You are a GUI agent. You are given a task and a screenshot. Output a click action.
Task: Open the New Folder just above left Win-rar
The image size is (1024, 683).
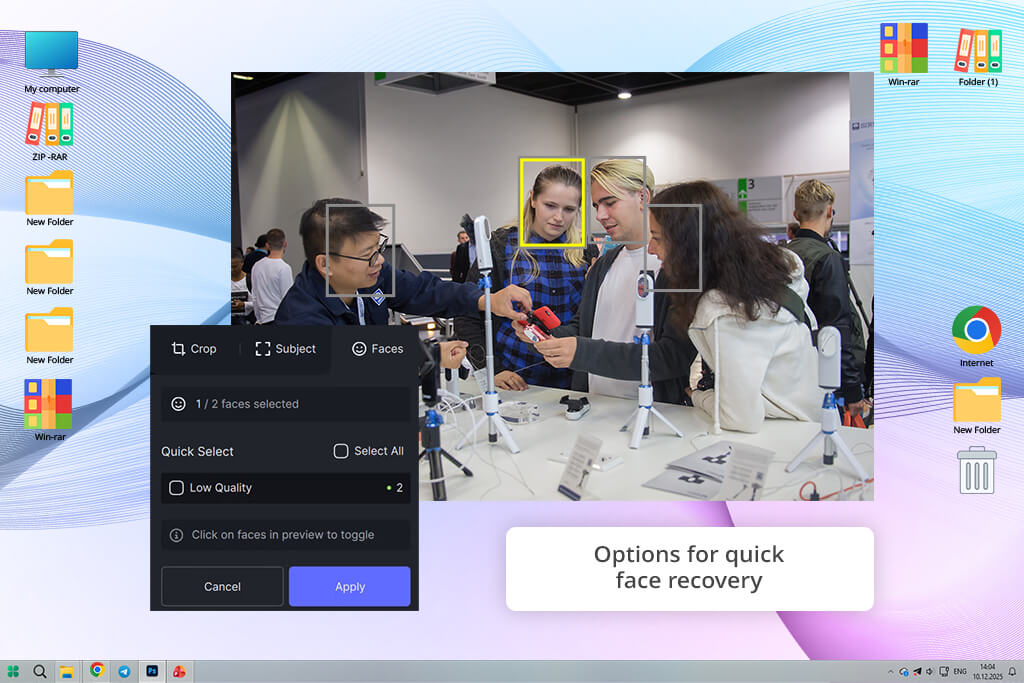tap(50, 336)
